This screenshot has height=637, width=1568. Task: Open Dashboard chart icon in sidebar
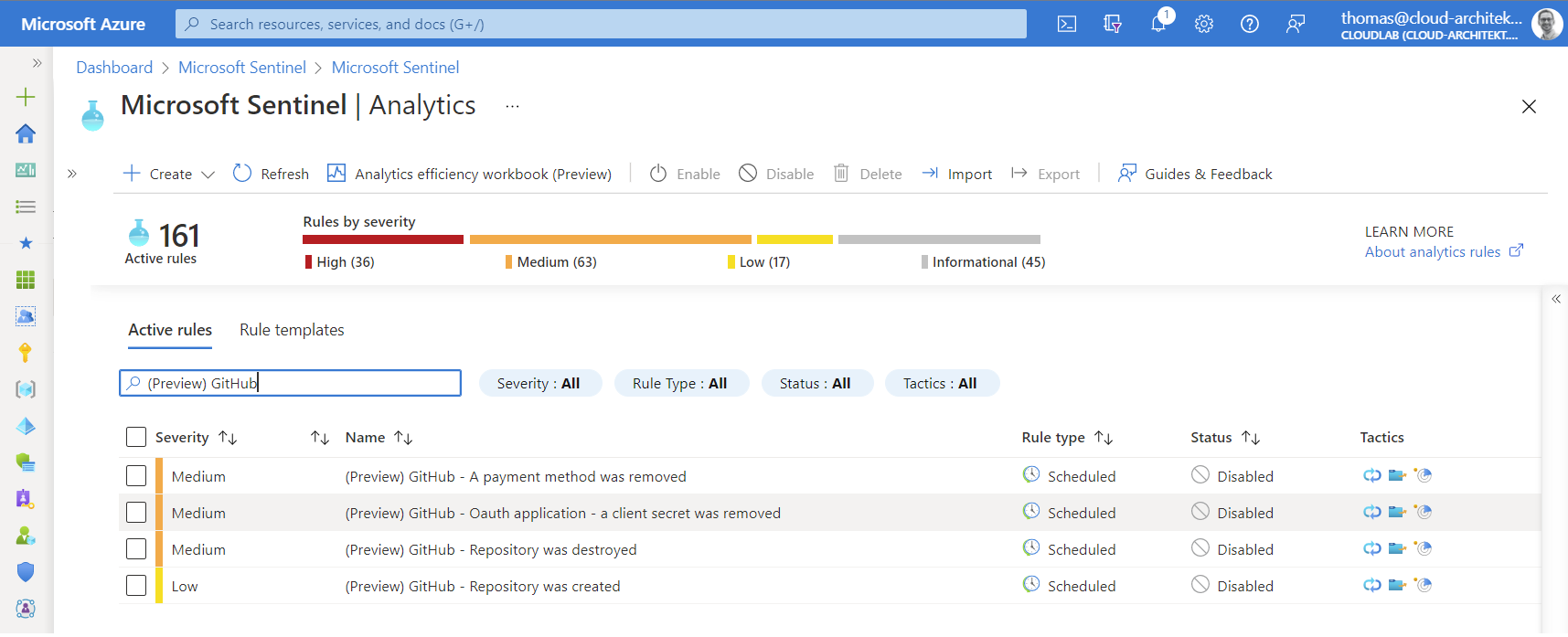tap(26, 170)
